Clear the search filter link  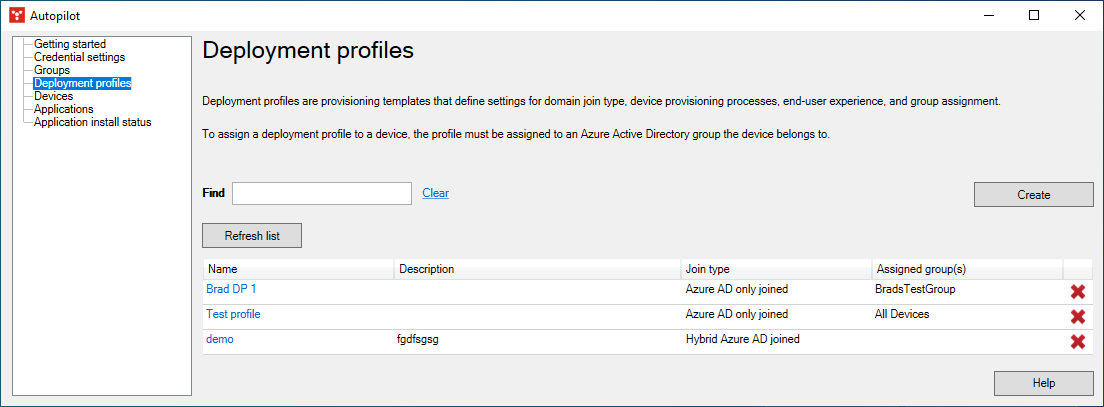tap(435, 193)
